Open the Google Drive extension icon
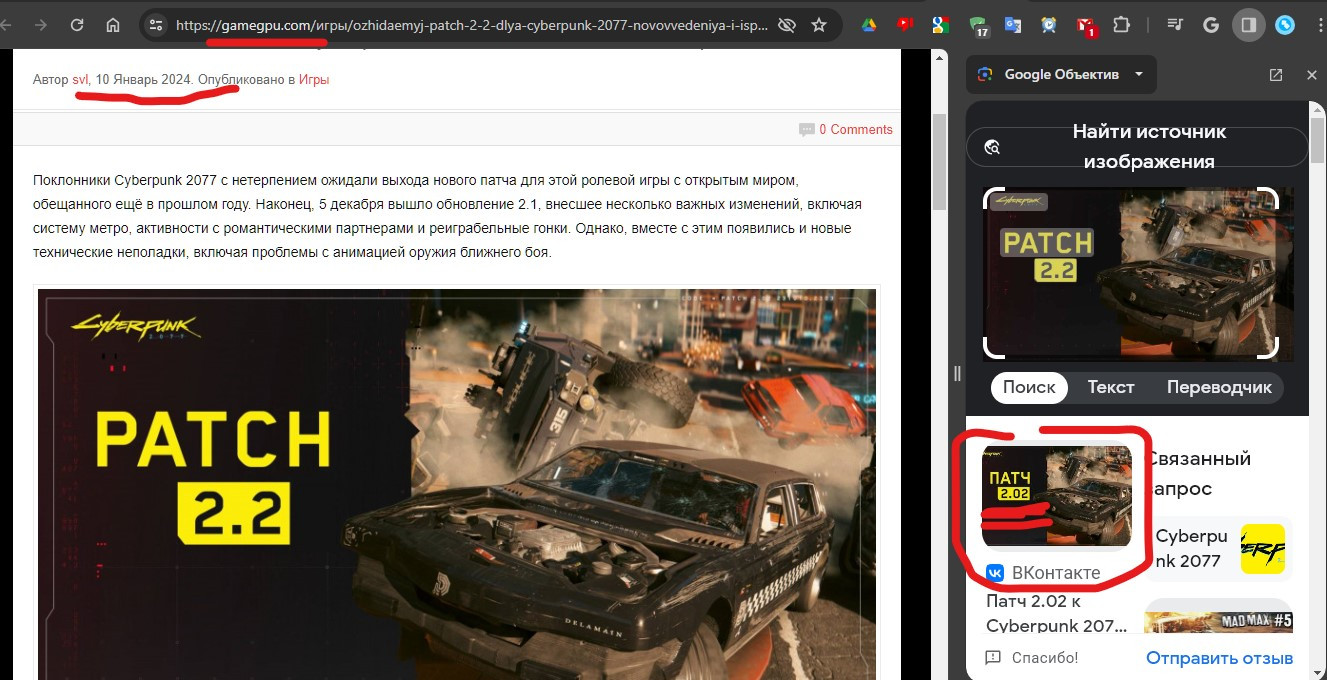This screenshot has height=680, width=1327. (870, 25)
